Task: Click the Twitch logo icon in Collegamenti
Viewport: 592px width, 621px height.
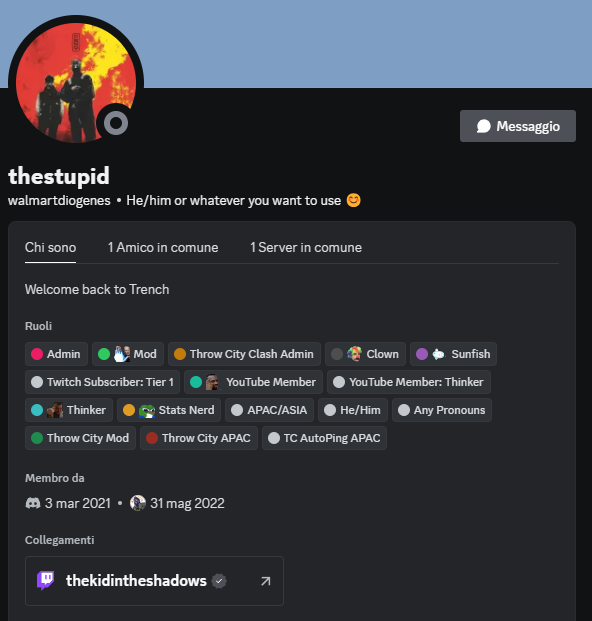Action: tap(46, 581)
